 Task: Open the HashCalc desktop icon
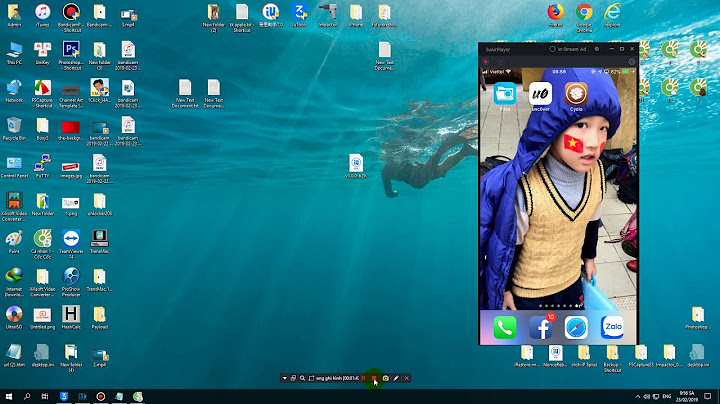coord(71,318)
